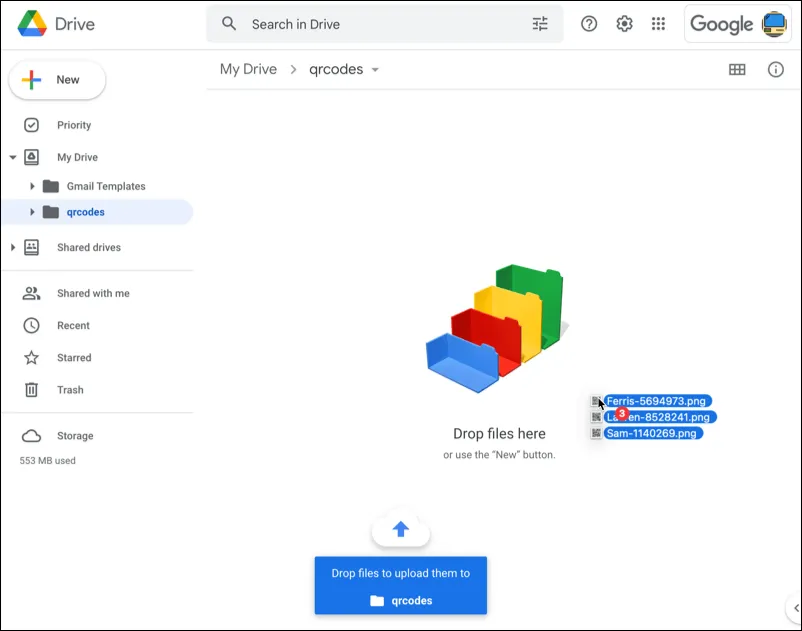Open search filter options icon
The image size is (802, 631).
pyautogui.click(x=540, y=24)
